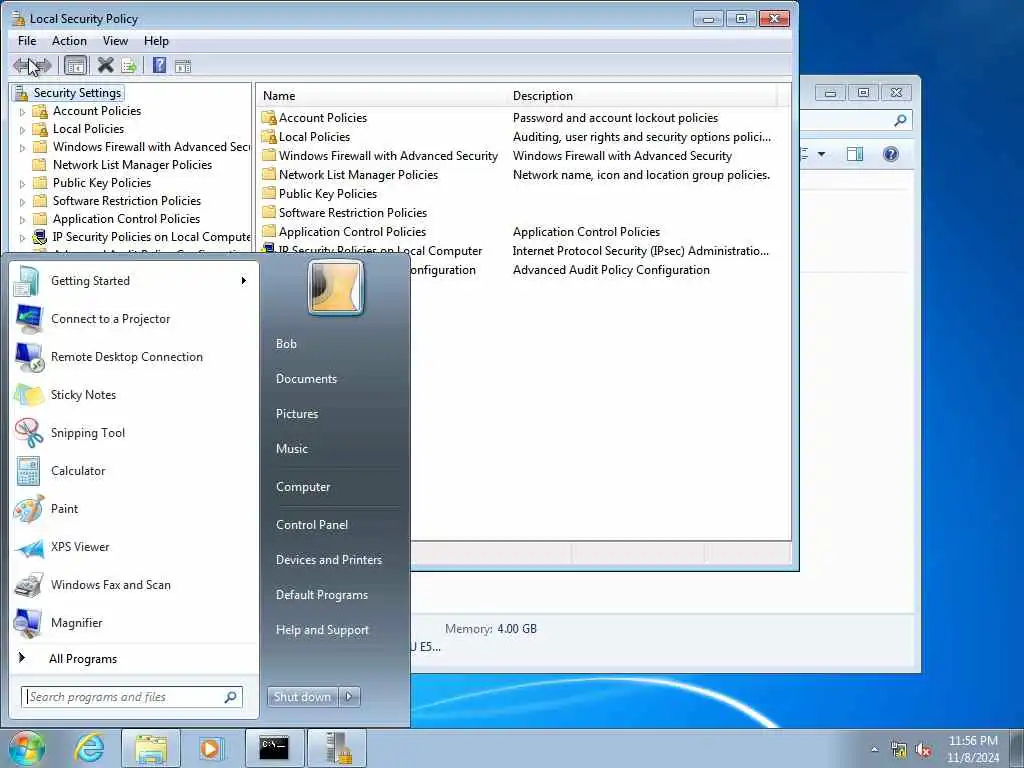This screenshot has height=768, width=1024.
Task: Open Devices and Printers
Action: (x=328, y=560)
